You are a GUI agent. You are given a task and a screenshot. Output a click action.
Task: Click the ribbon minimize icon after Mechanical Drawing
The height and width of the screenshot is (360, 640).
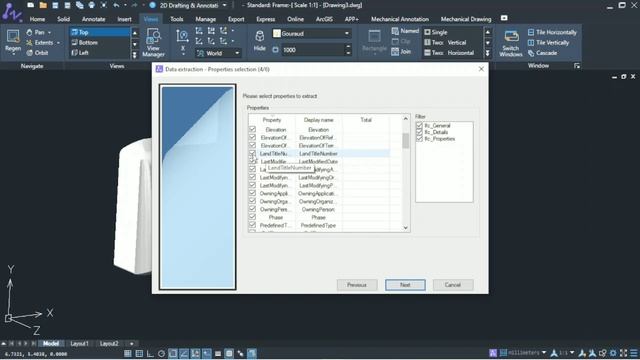[x=504, y=18]
